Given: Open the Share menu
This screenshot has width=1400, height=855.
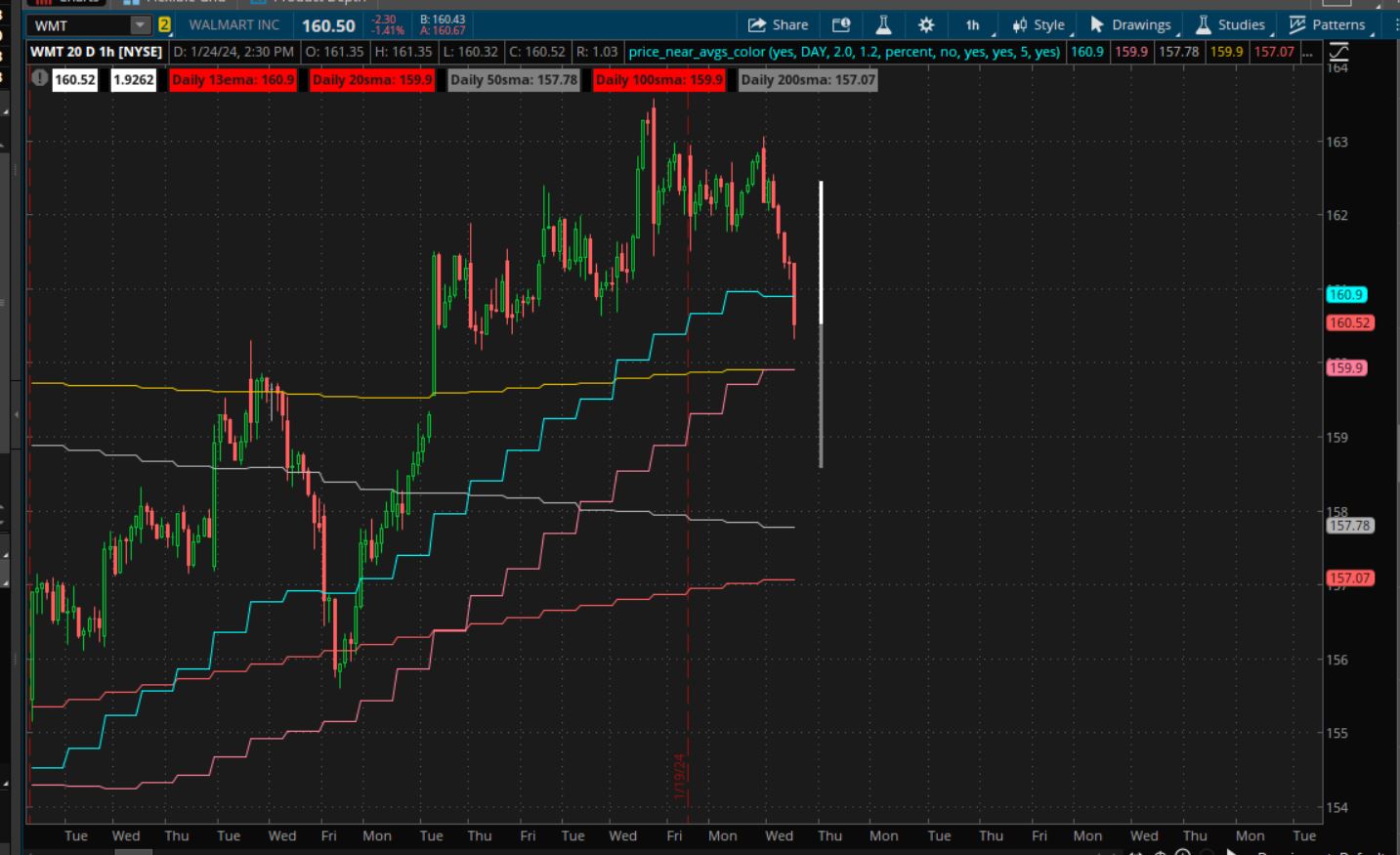Looking at the screenshot, I should tap(778, 24).
